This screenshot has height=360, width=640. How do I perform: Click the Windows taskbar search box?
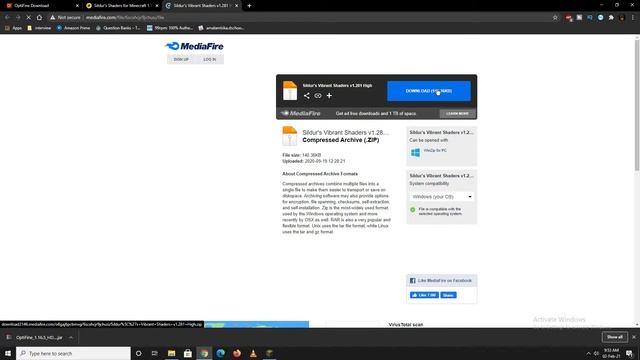point(73,353)
